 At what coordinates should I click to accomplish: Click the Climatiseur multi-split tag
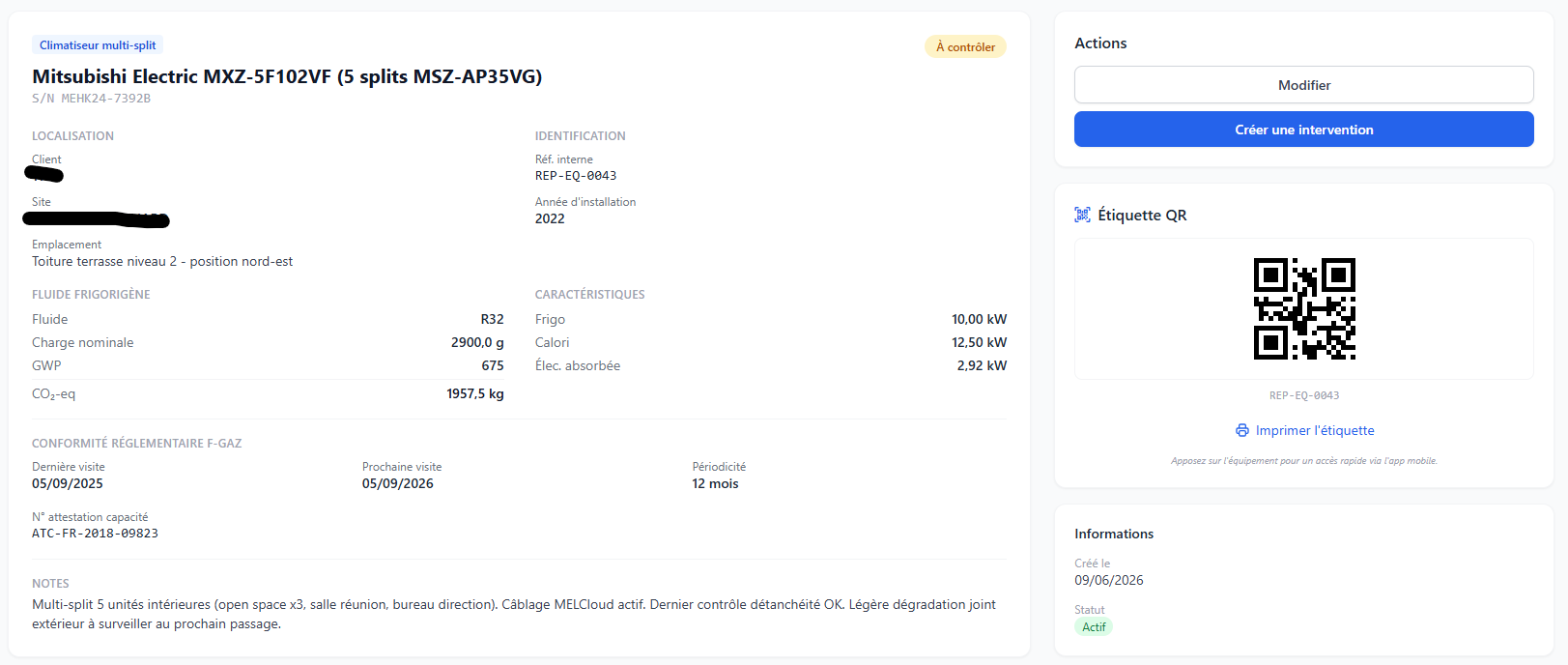coord(98,45)
